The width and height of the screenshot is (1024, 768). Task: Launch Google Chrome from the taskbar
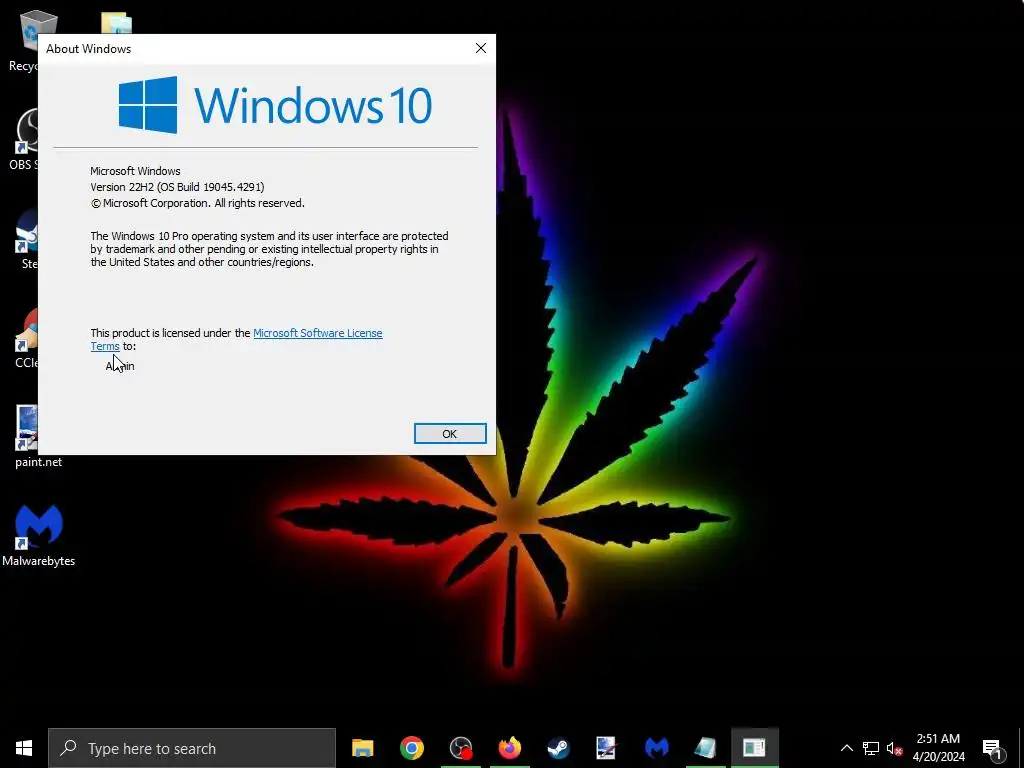[x=411, y=748]
